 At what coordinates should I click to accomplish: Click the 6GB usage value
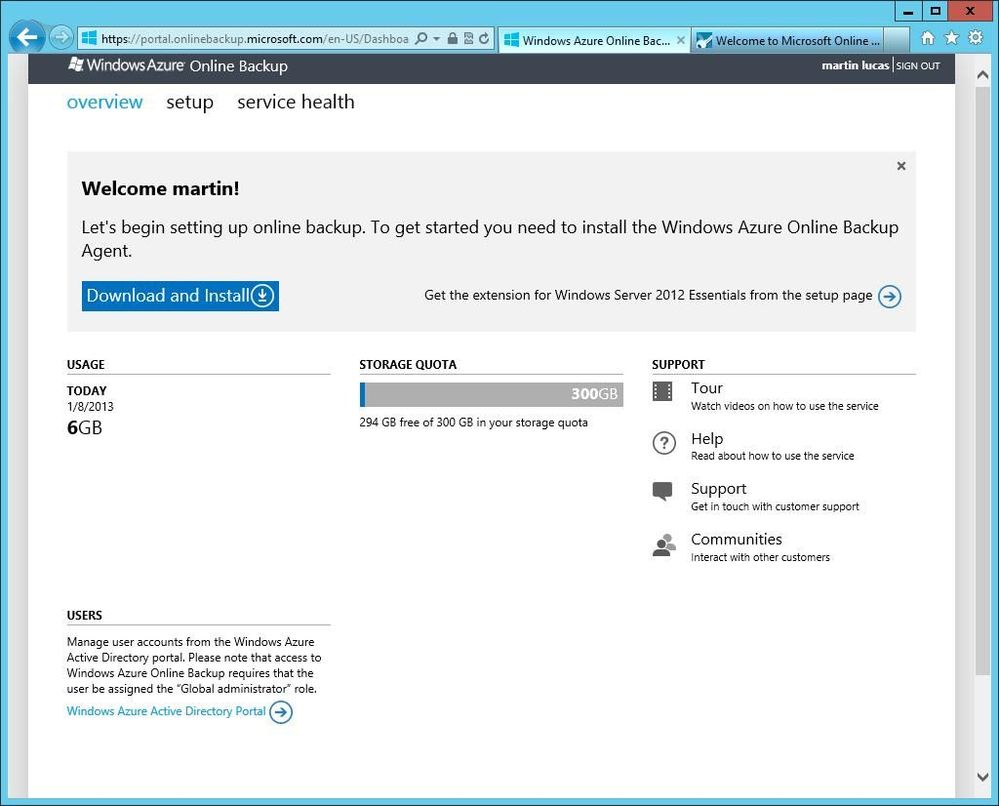(x=85, y=428)
